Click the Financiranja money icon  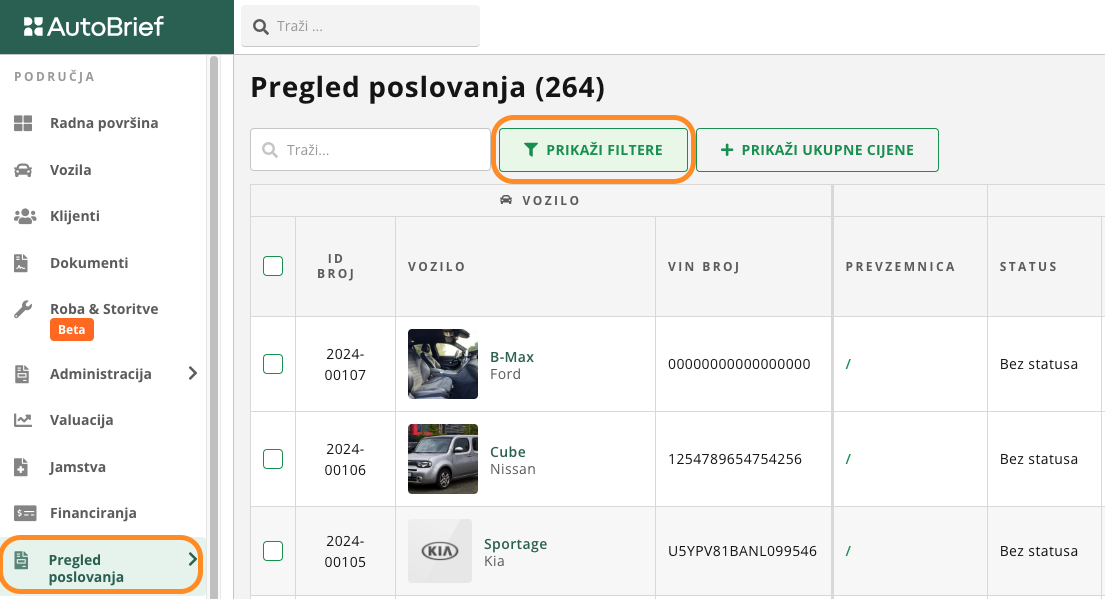click(x=23, y=513)
